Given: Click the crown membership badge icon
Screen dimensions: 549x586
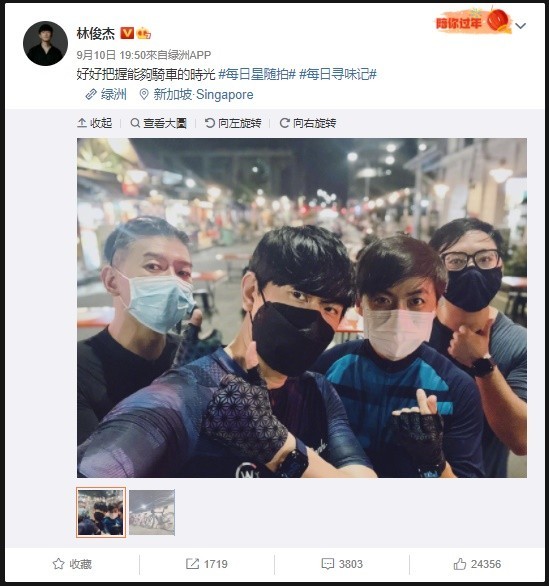Looking at the screenshot, I should tap(144, 34).
